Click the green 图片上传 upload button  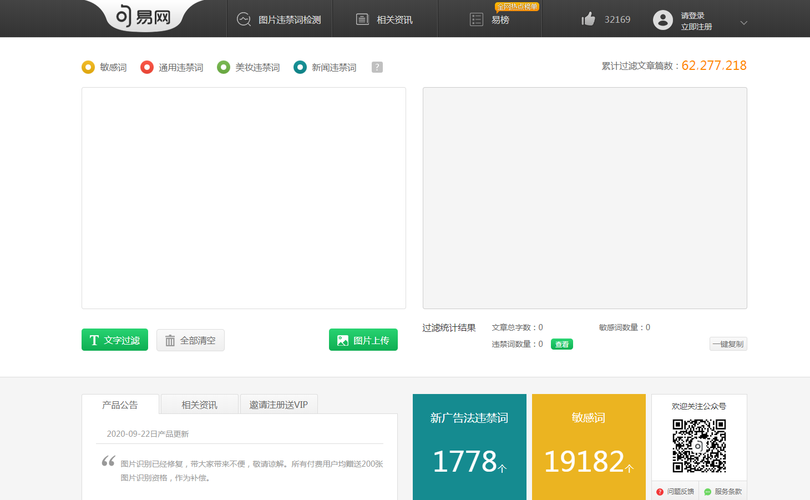coord(363,340)
